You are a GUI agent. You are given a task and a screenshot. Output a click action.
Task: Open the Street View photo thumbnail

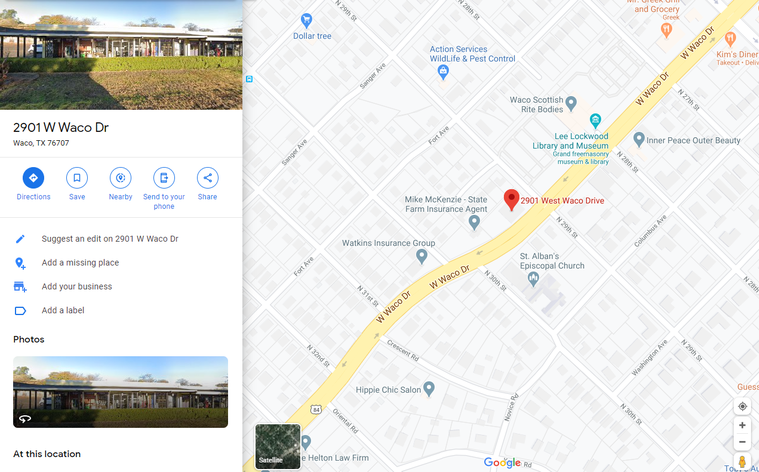(x=121, y=392)
